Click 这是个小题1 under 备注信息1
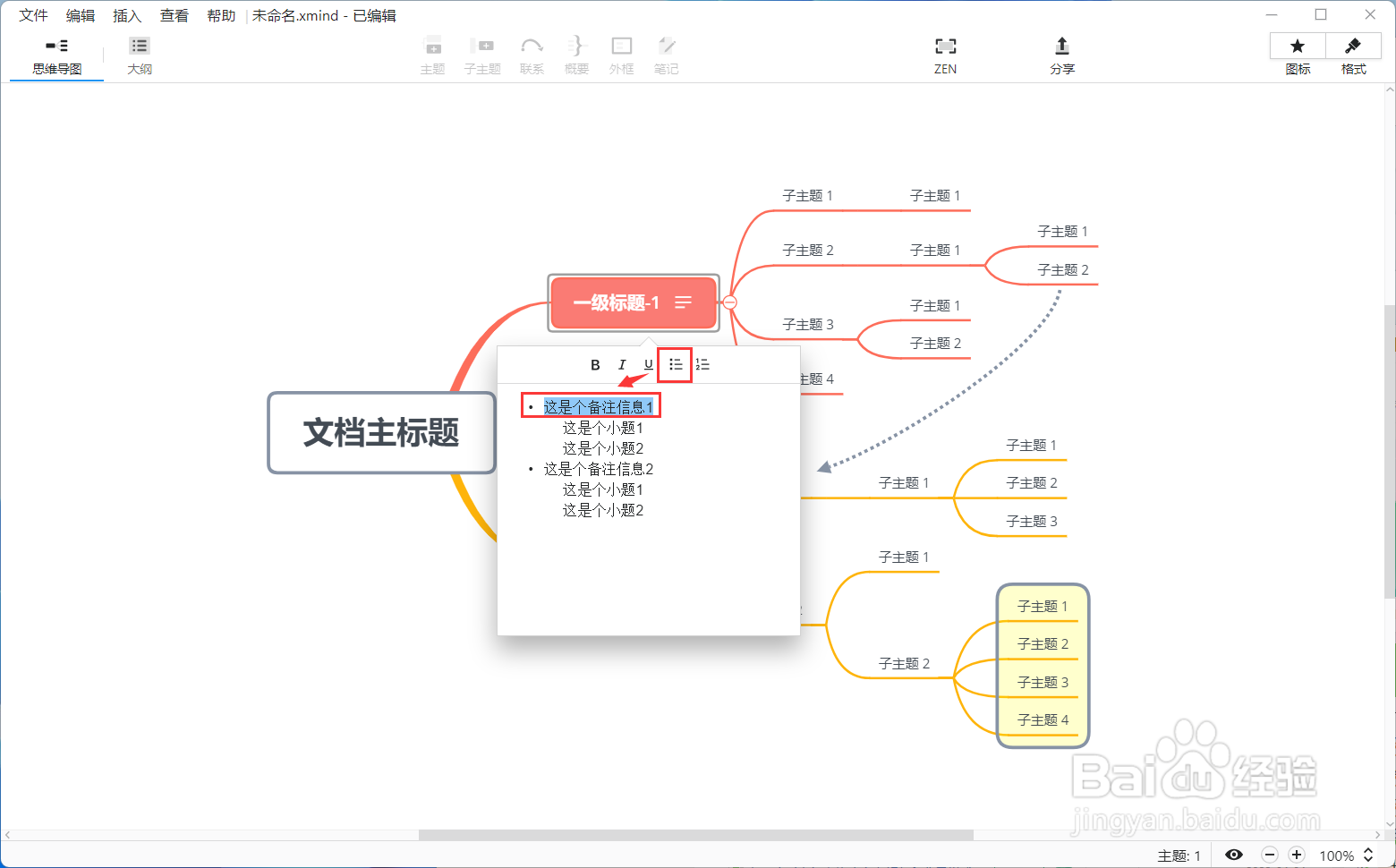 (x=603, y=428)
